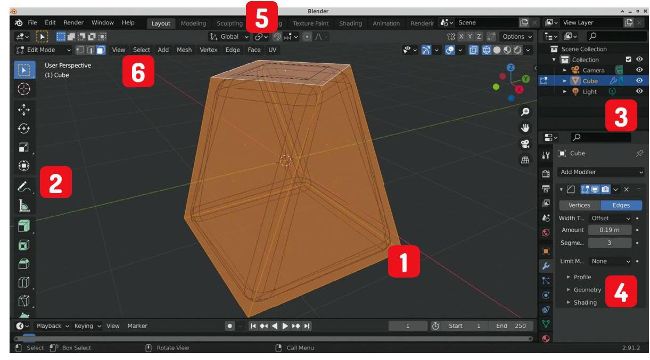Activate the Cursor tool

coord(24,89)
